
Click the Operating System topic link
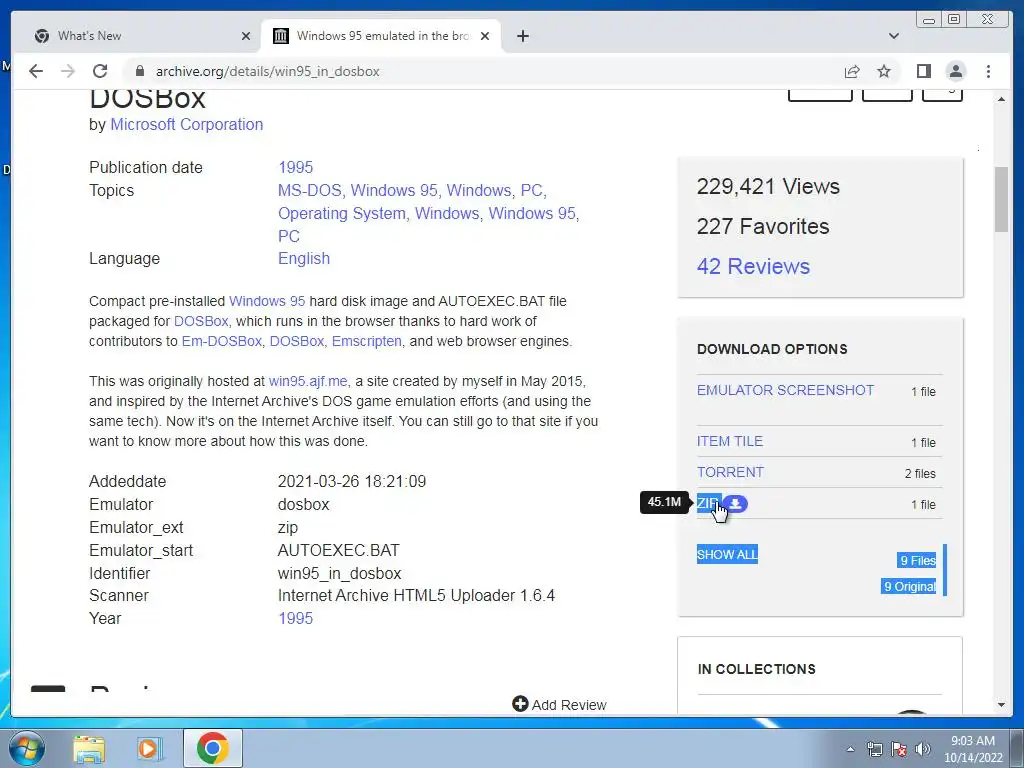click(x=342, y=213)
